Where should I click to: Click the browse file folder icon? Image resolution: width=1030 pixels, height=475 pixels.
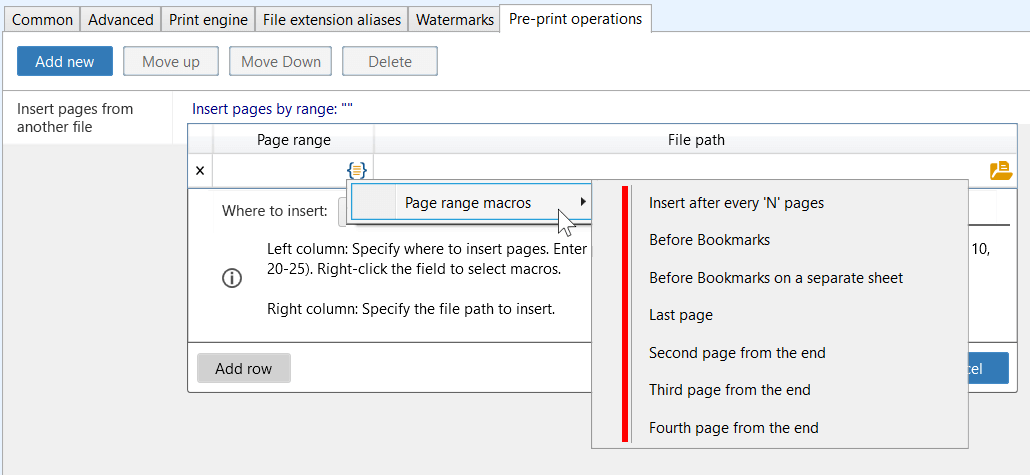click(x=1000, y=171)
